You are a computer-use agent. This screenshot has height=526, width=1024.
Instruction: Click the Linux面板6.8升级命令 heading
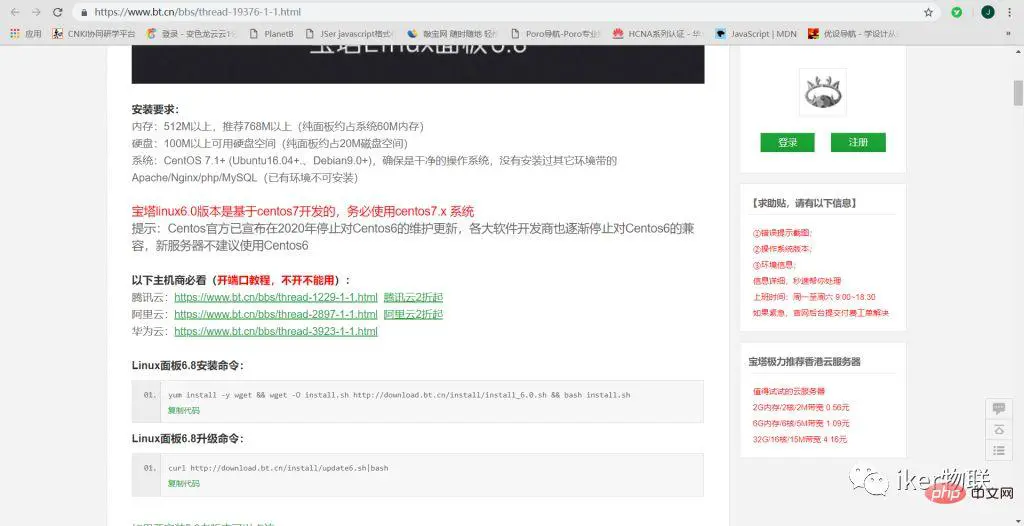[x=187, y=438]
